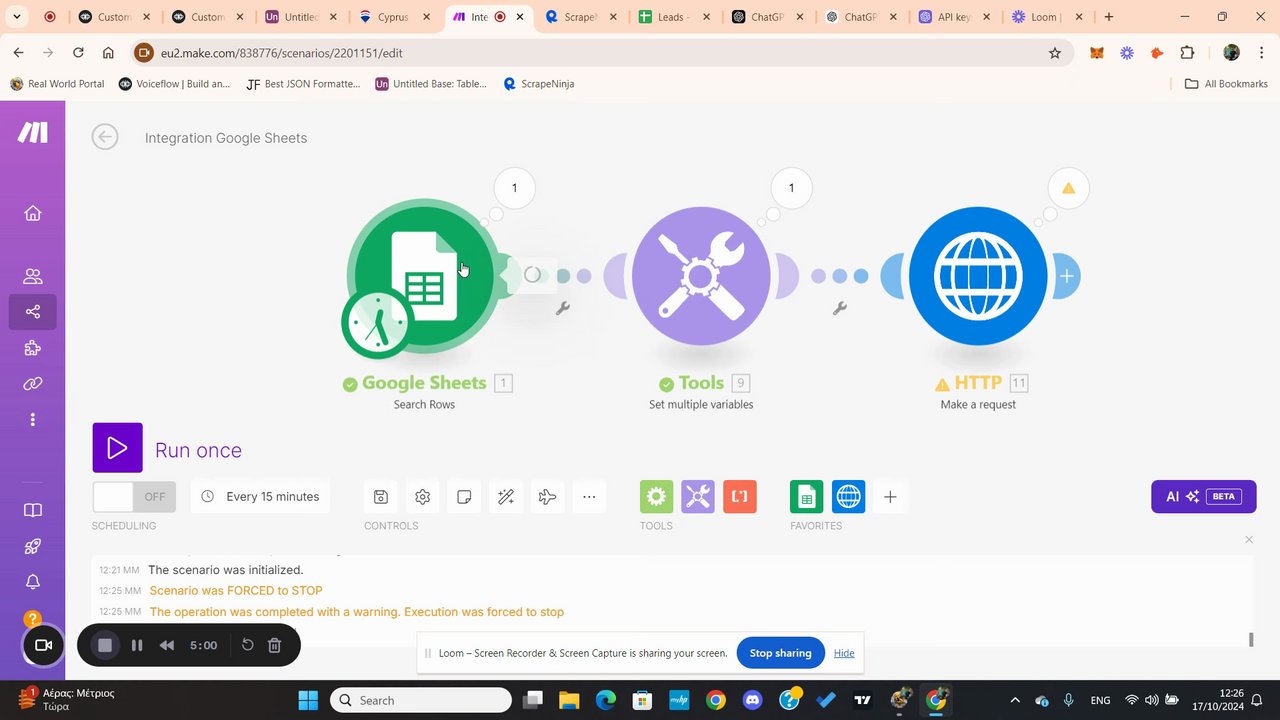Click the clock schedule icon on Google Sheets
Image resolution: width=1280 pixels, height=720 pixels.
coord(377,323)
